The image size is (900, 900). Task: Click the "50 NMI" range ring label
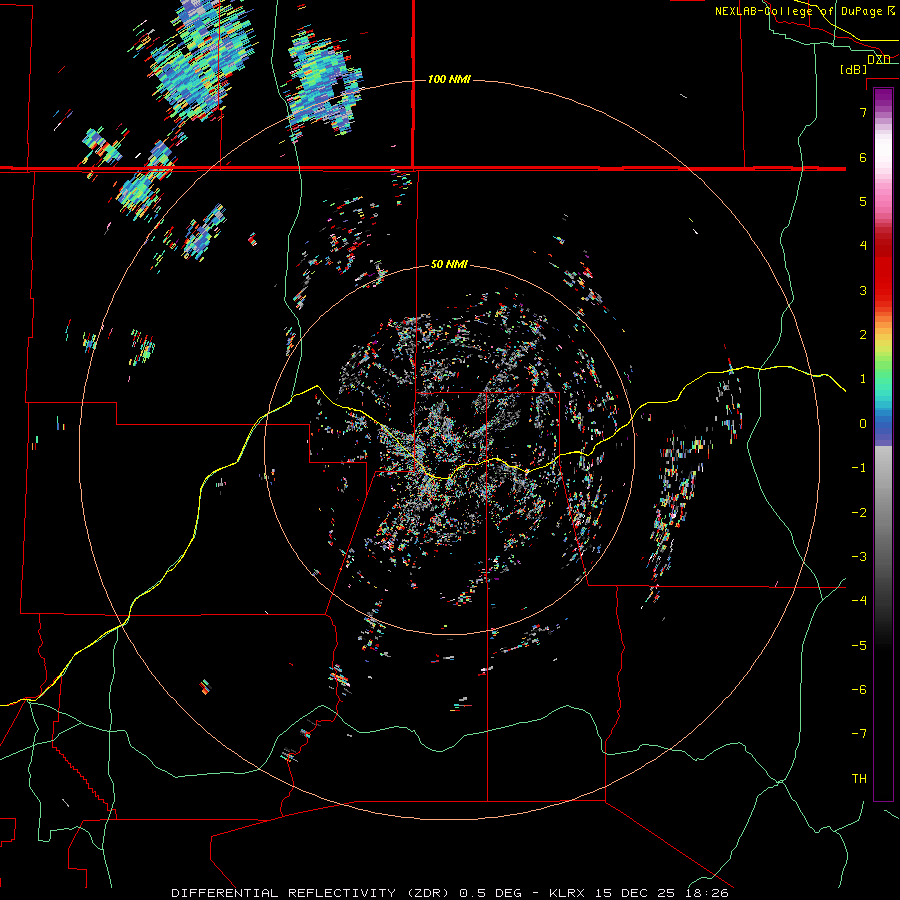tap(449, 265)
